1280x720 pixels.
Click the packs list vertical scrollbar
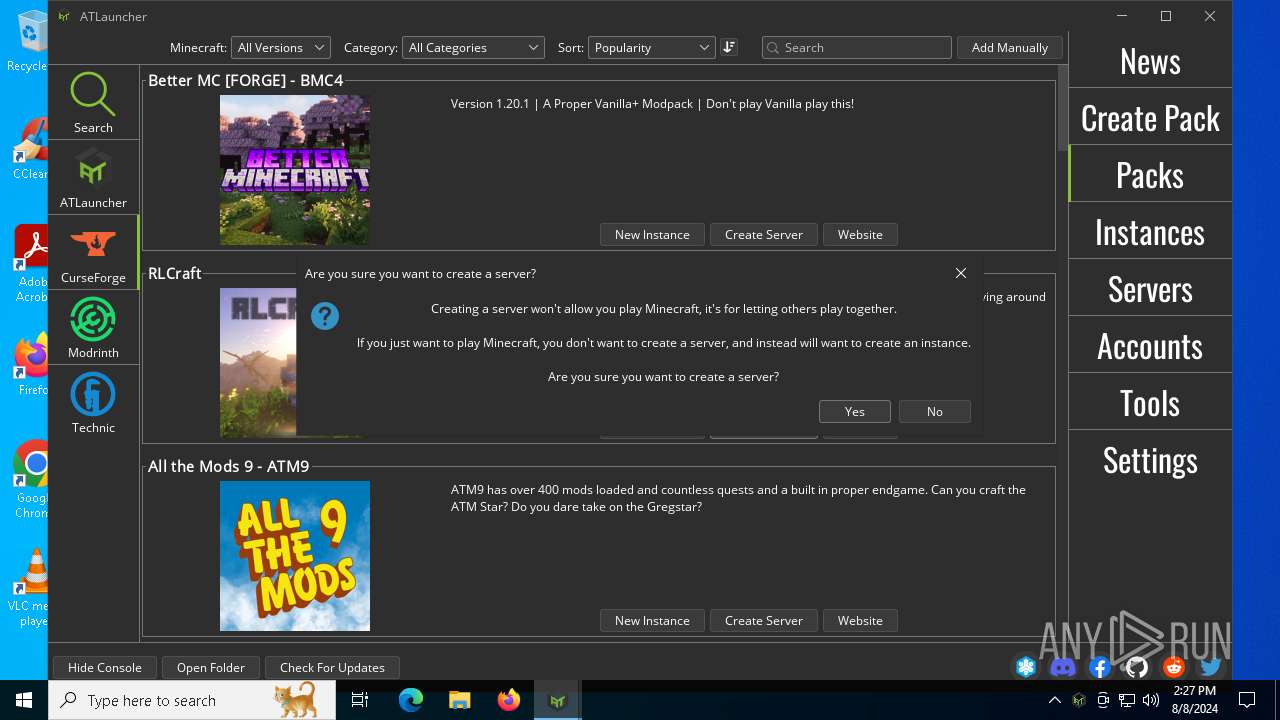pos(1063,107)
